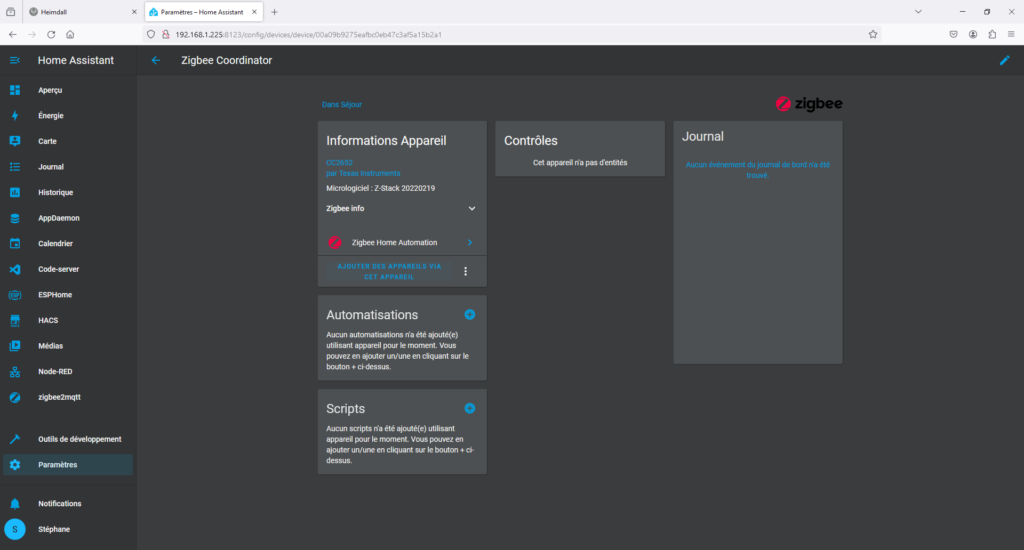Switch to the Heimdall browser tab

[82, 12]
